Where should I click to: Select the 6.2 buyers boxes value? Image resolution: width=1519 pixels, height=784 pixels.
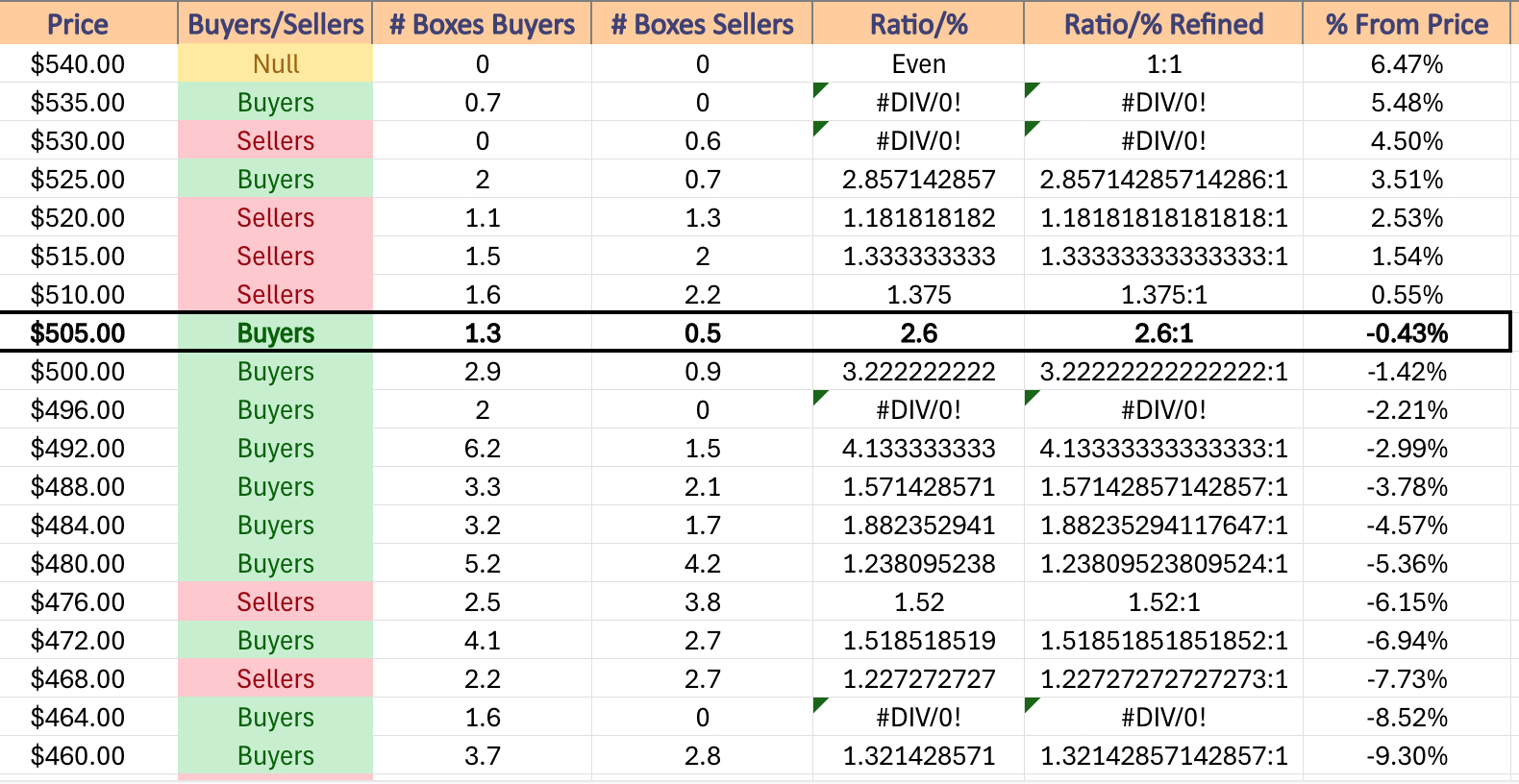coord(482,448)
